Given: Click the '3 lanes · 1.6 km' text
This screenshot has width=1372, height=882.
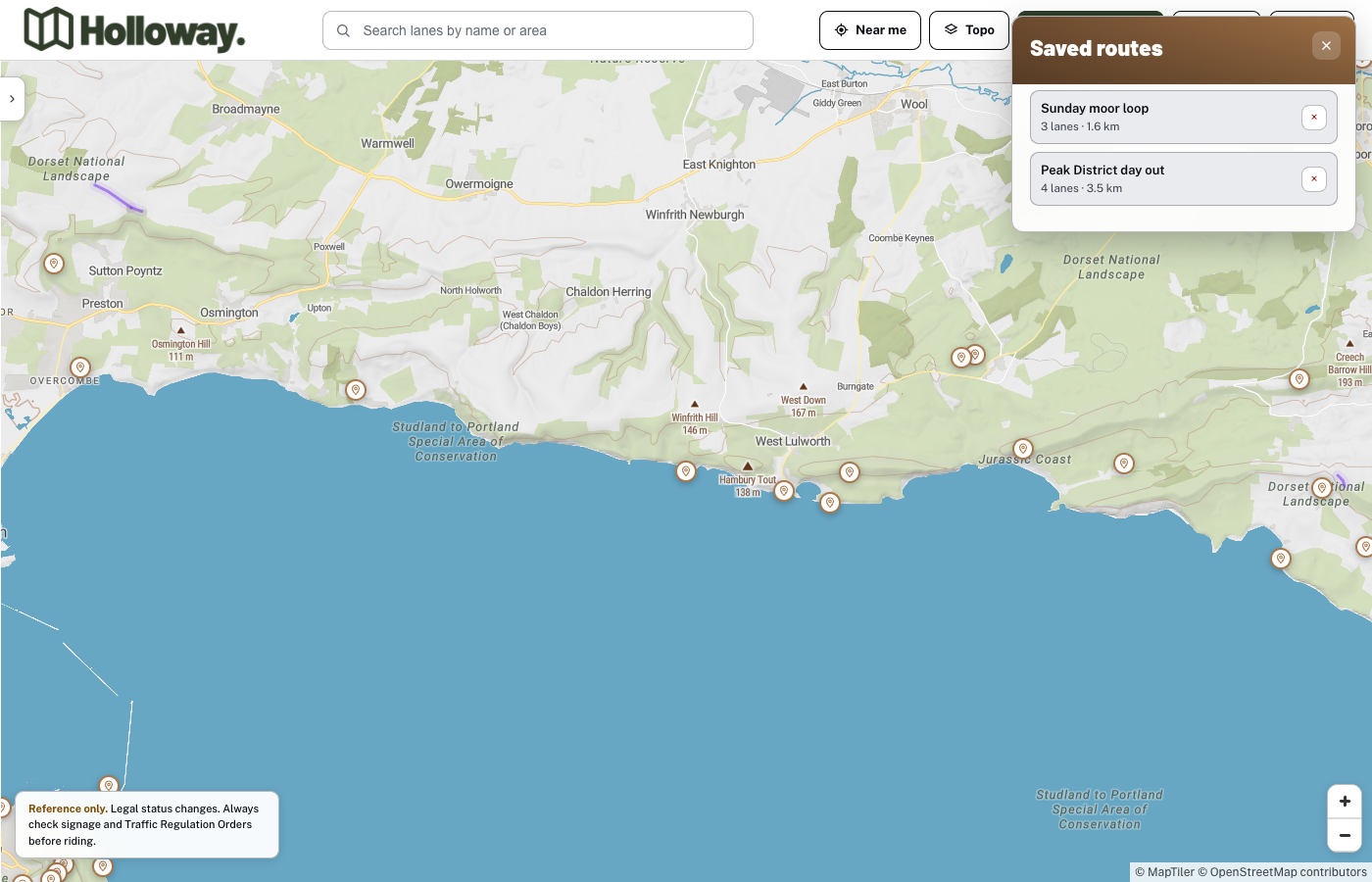Looking at the screenshot, I should pyautogui.click(x=1080, y=126).
